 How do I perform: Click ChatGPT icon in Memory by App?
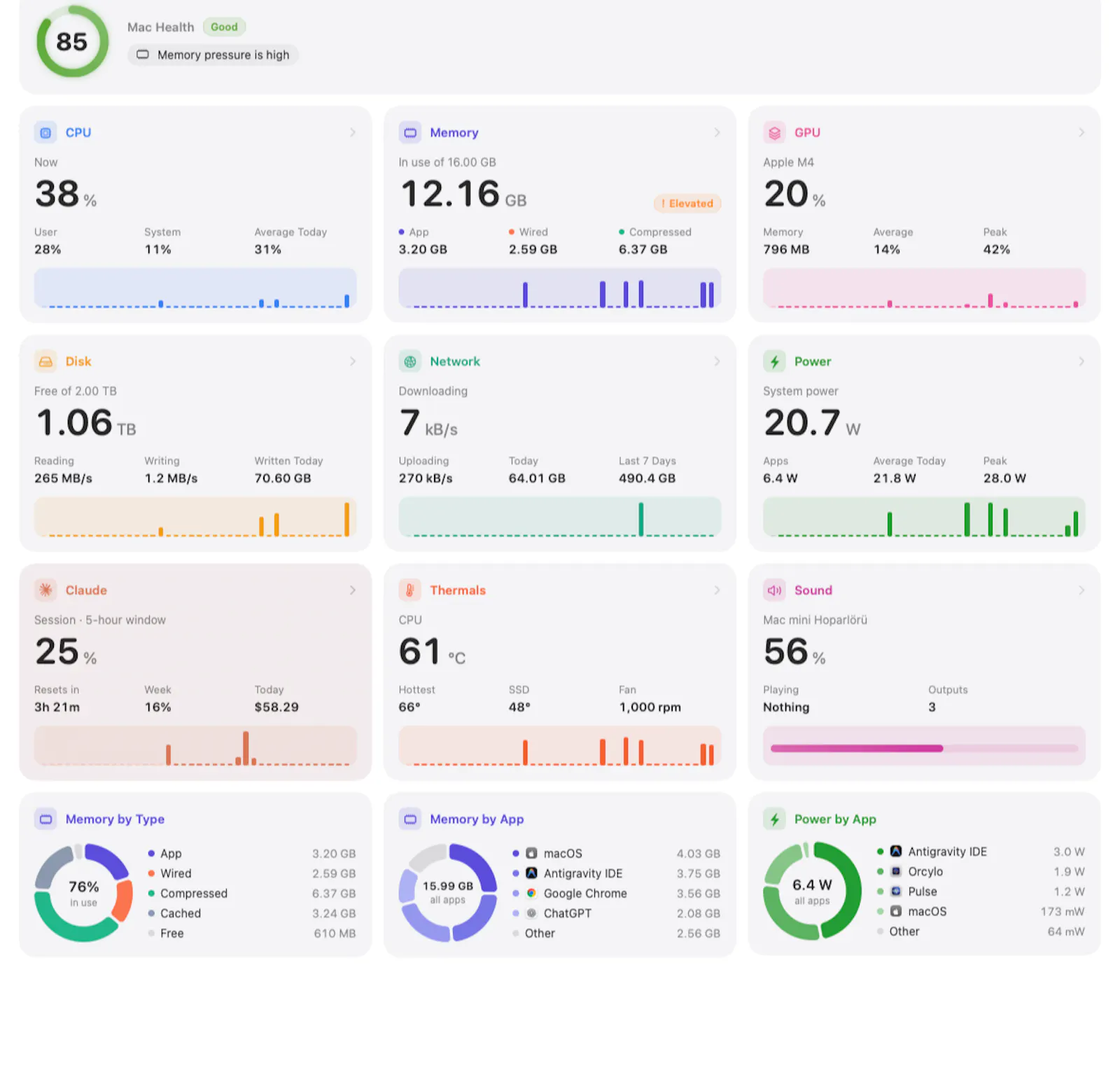(531, 913)
